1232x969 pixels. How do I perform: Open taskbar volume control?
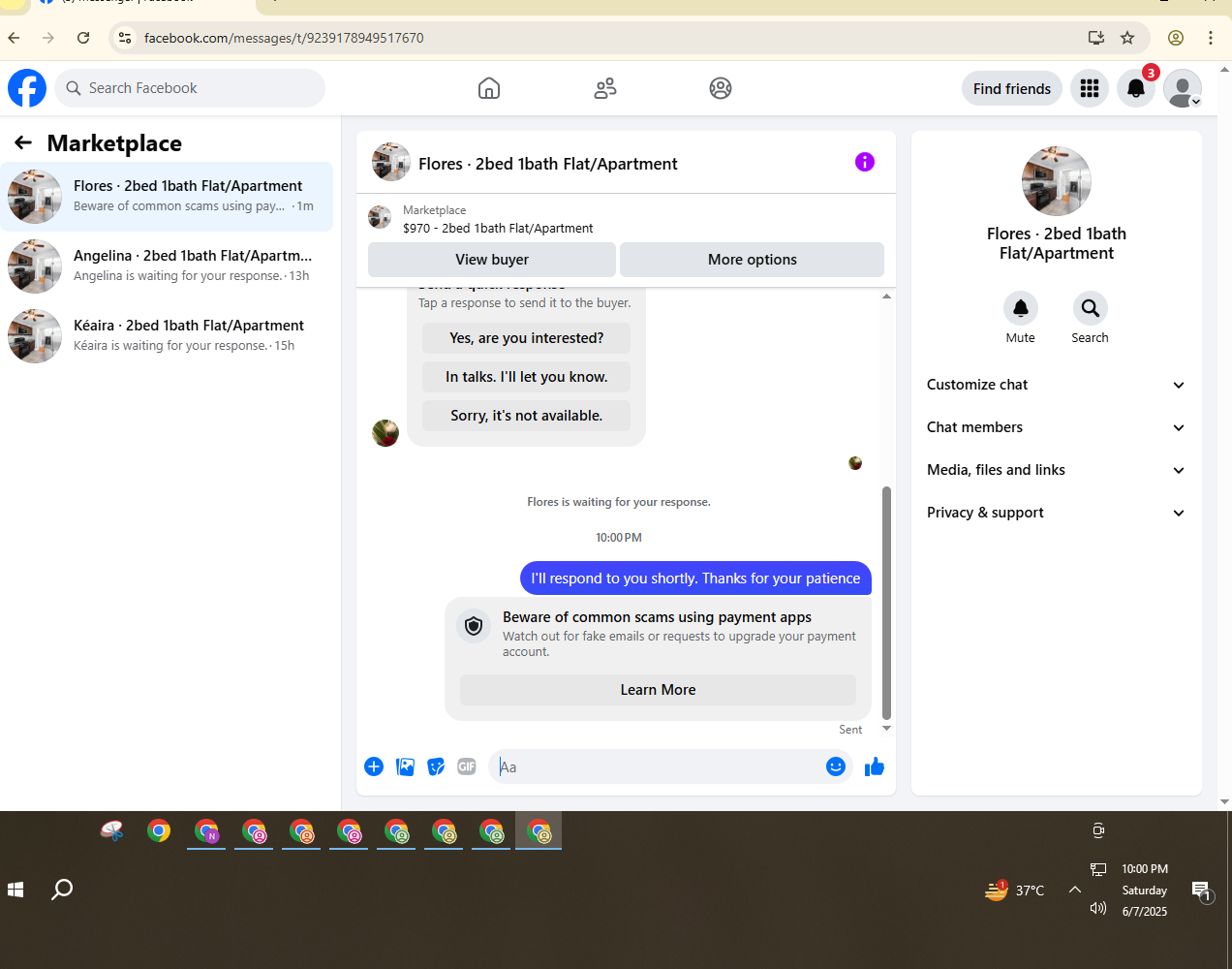coord(1098,908)
